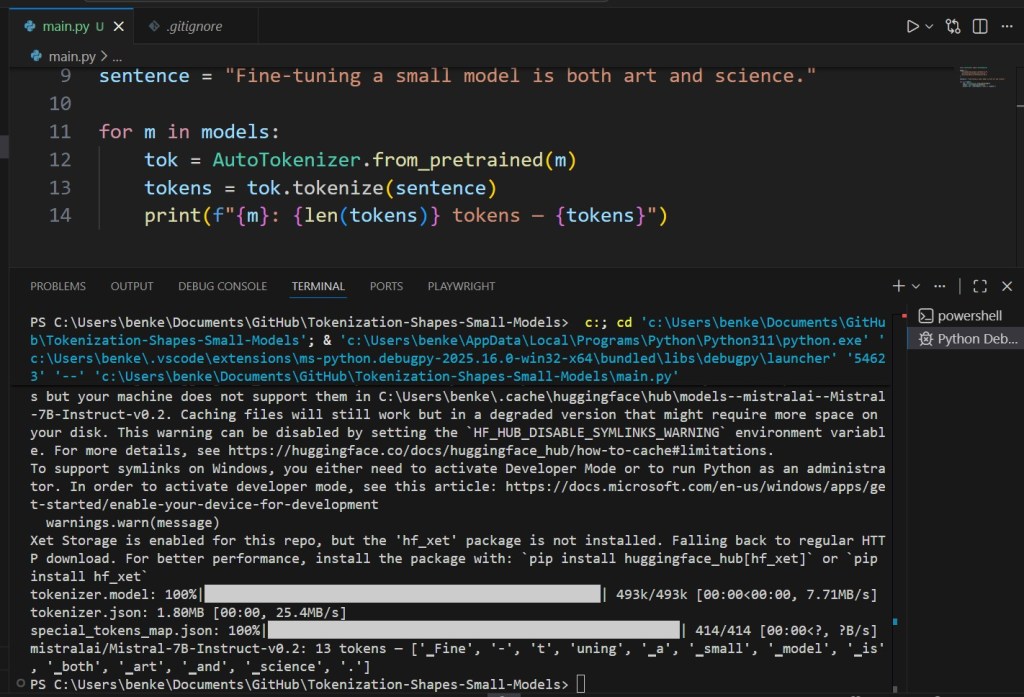Image resolution: width=1024 pixels, height=697 pixels.
Task: Open the PROBLEMS panel tab
Action: [58, 286]
